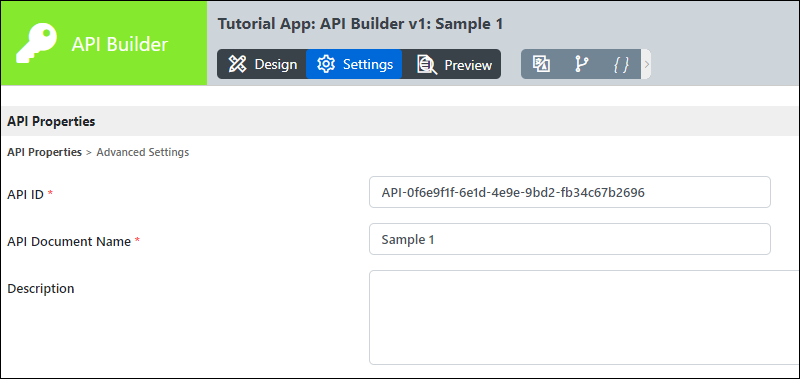Focus the API ID text field
800x379 pixels.
pyautogui.click(x=570, y=192)
